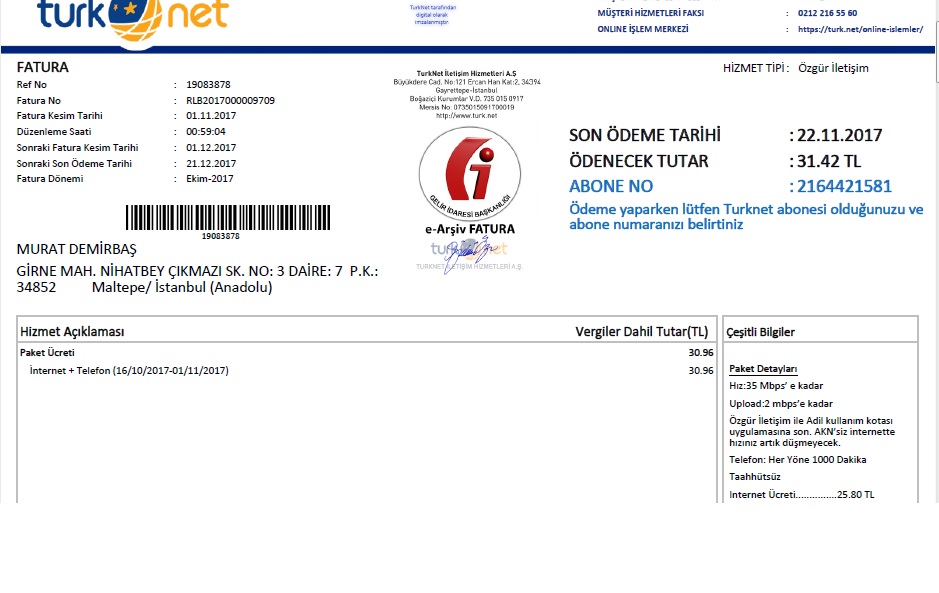The image size is (939, 593).
Task: Click the Özgür İletişim service type
Action: [x=833, y=68]
